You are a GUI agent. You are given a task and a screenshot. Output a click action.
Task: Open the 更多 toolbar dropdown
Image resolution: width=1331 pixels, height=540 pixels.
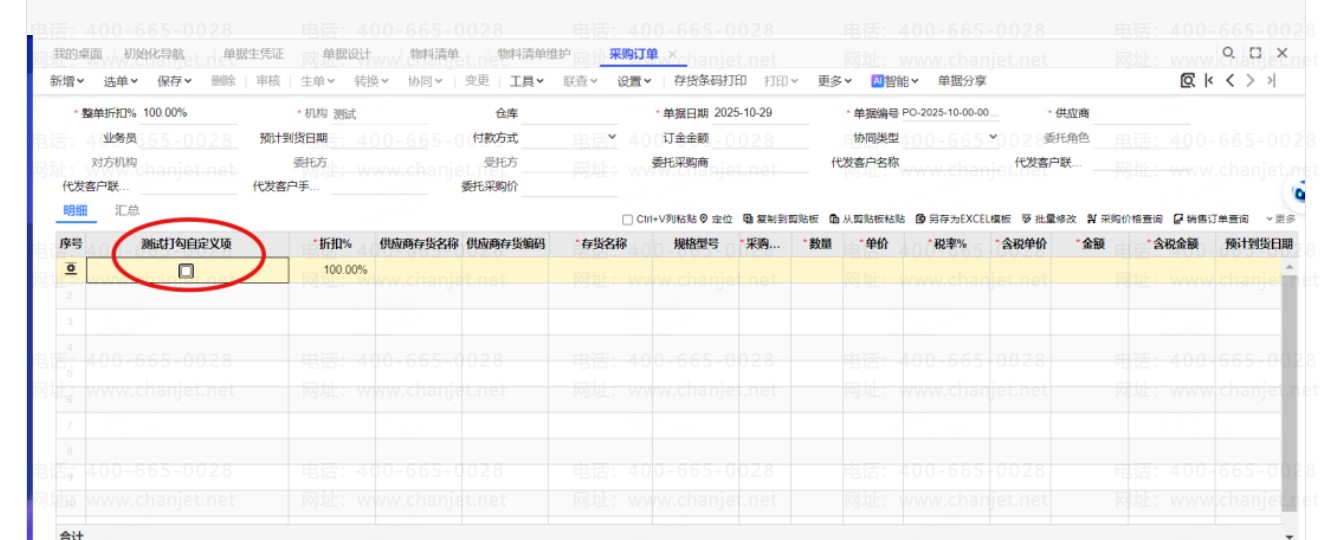pos(834,81)
